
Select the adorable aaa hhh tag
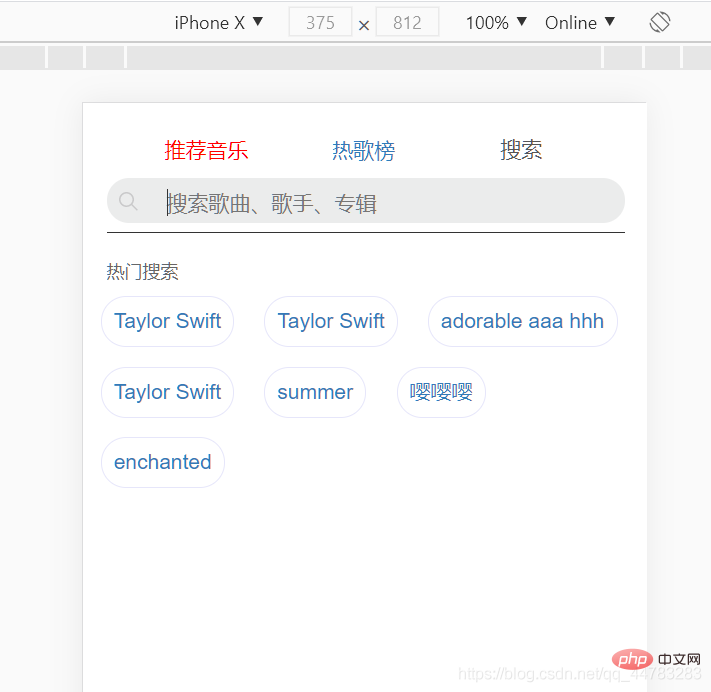[x=522, y=321]
